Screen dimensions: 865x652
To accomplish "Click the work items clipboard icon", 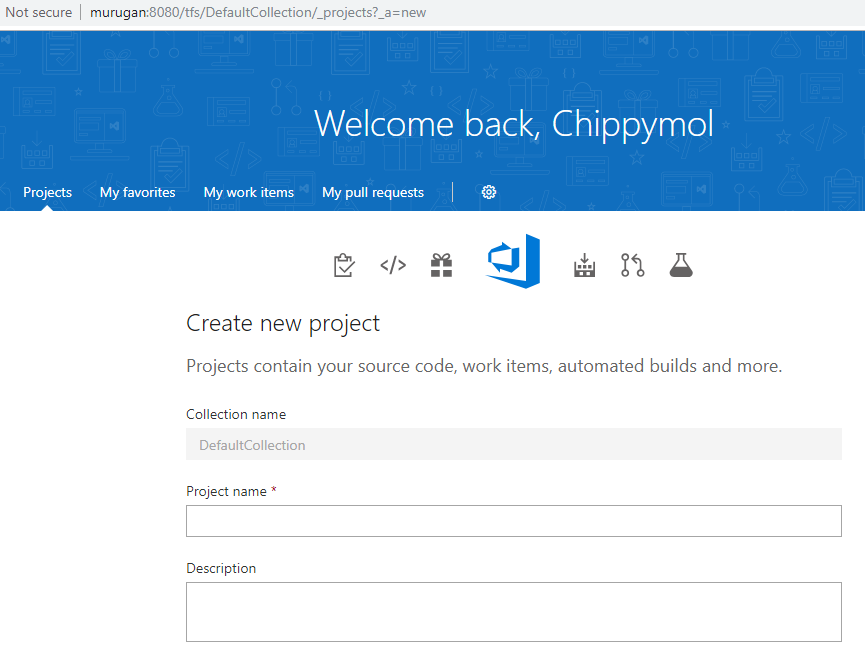I will click(344, 265).
